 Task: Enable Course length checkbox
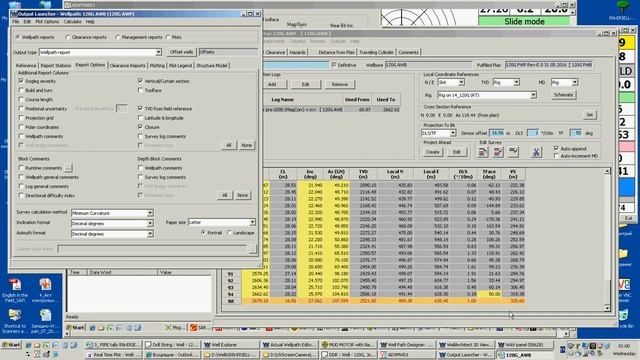(21, 100)
